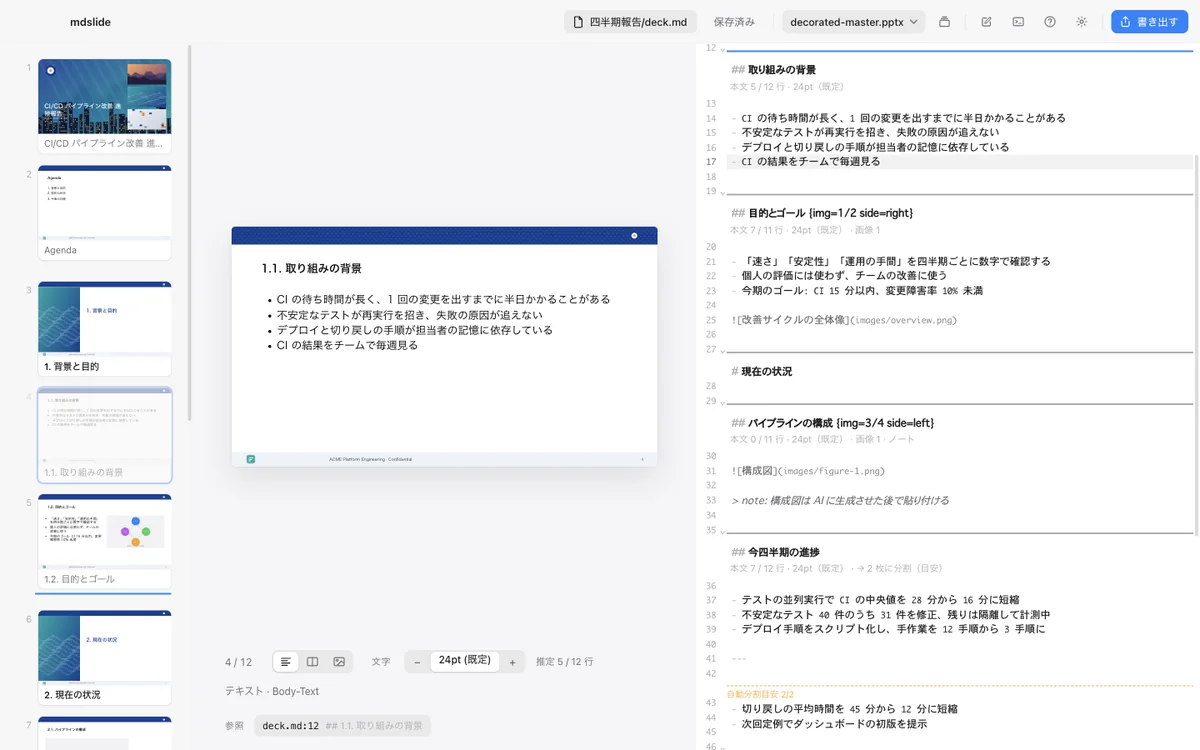Click the editor line starting デプロイと切り戻しの手順が担当者
This screenshot has width=1200, height=750.
(x=960, y=147)
